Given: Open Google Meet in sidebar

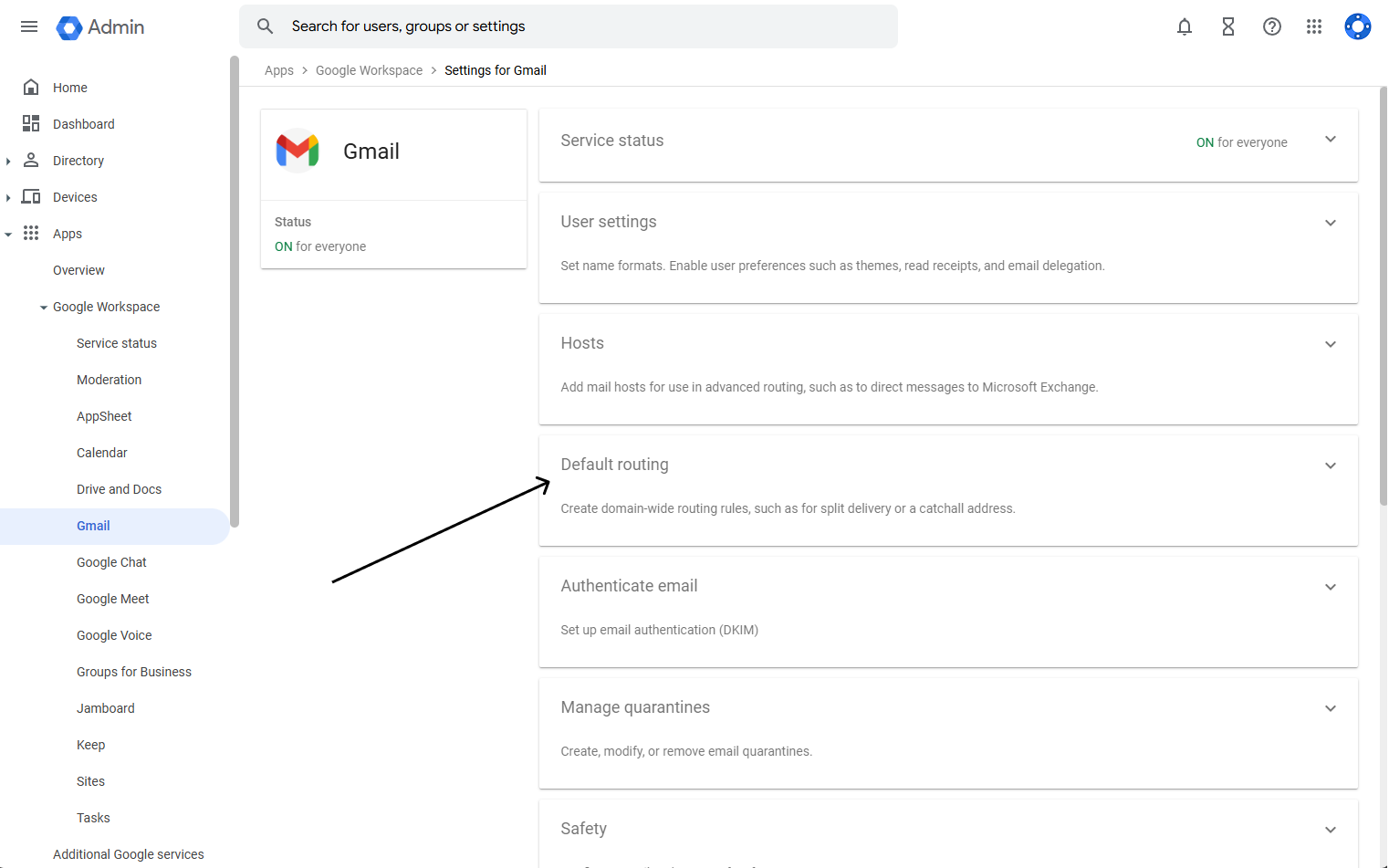Looking at the screenshot, I should [x=112, y=599].
